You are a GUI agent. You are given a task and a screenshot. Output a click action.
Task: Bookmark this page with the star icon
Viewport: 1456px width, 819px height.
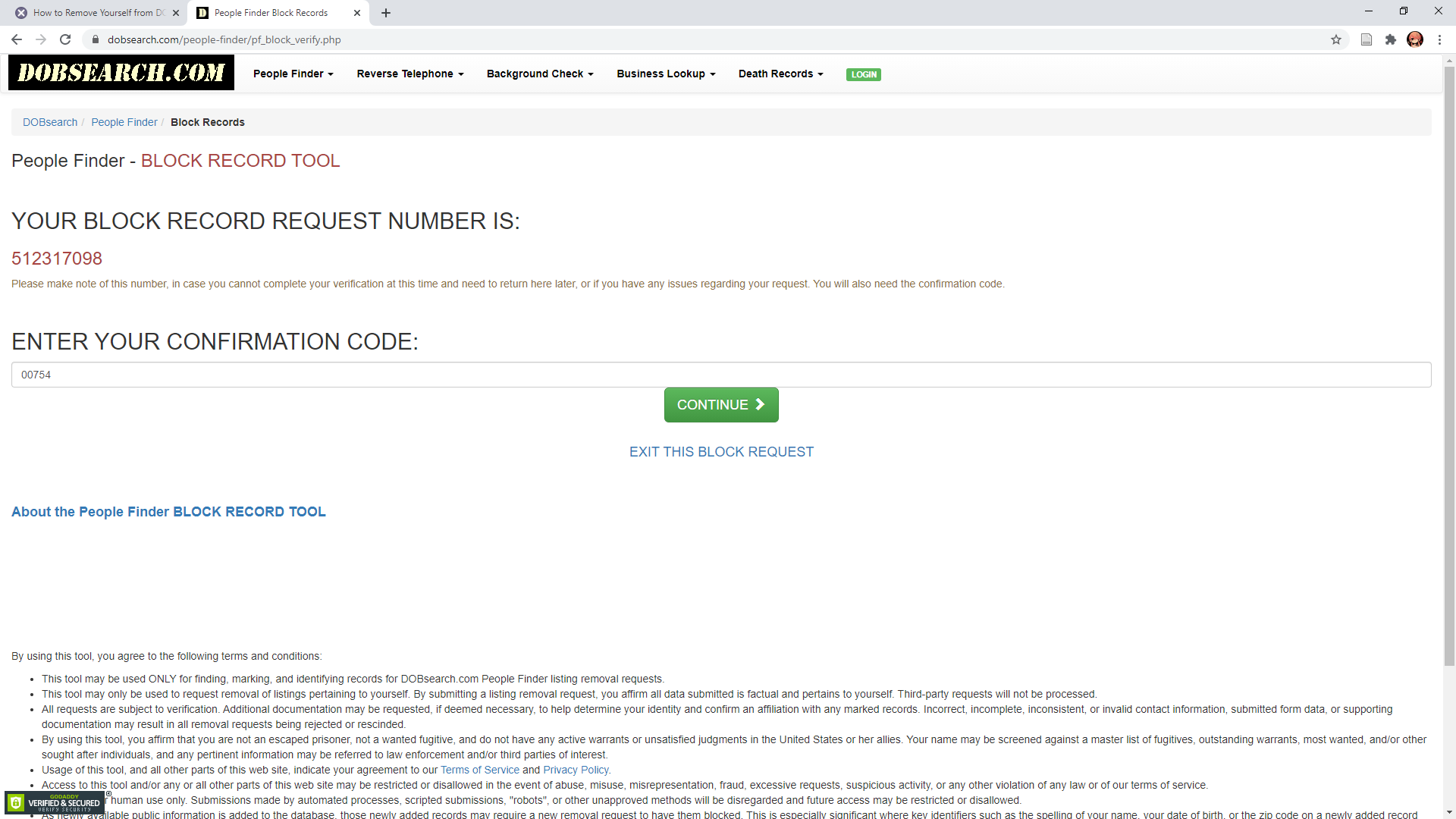(x=1336, y=39)
